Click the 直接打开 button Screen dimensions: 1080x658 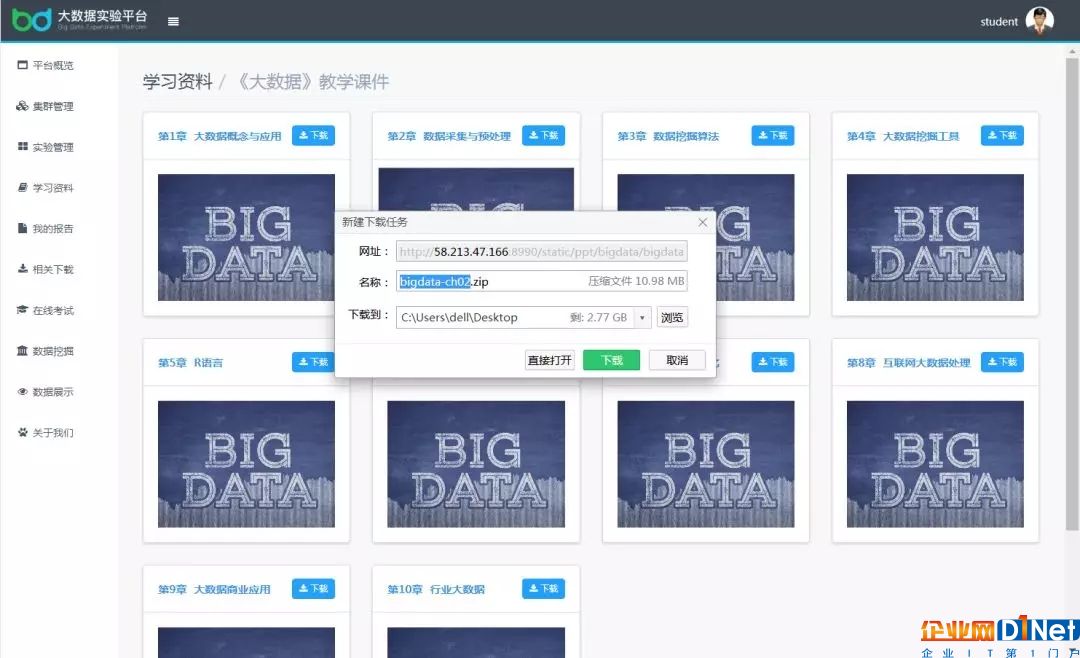pos(550,360)
